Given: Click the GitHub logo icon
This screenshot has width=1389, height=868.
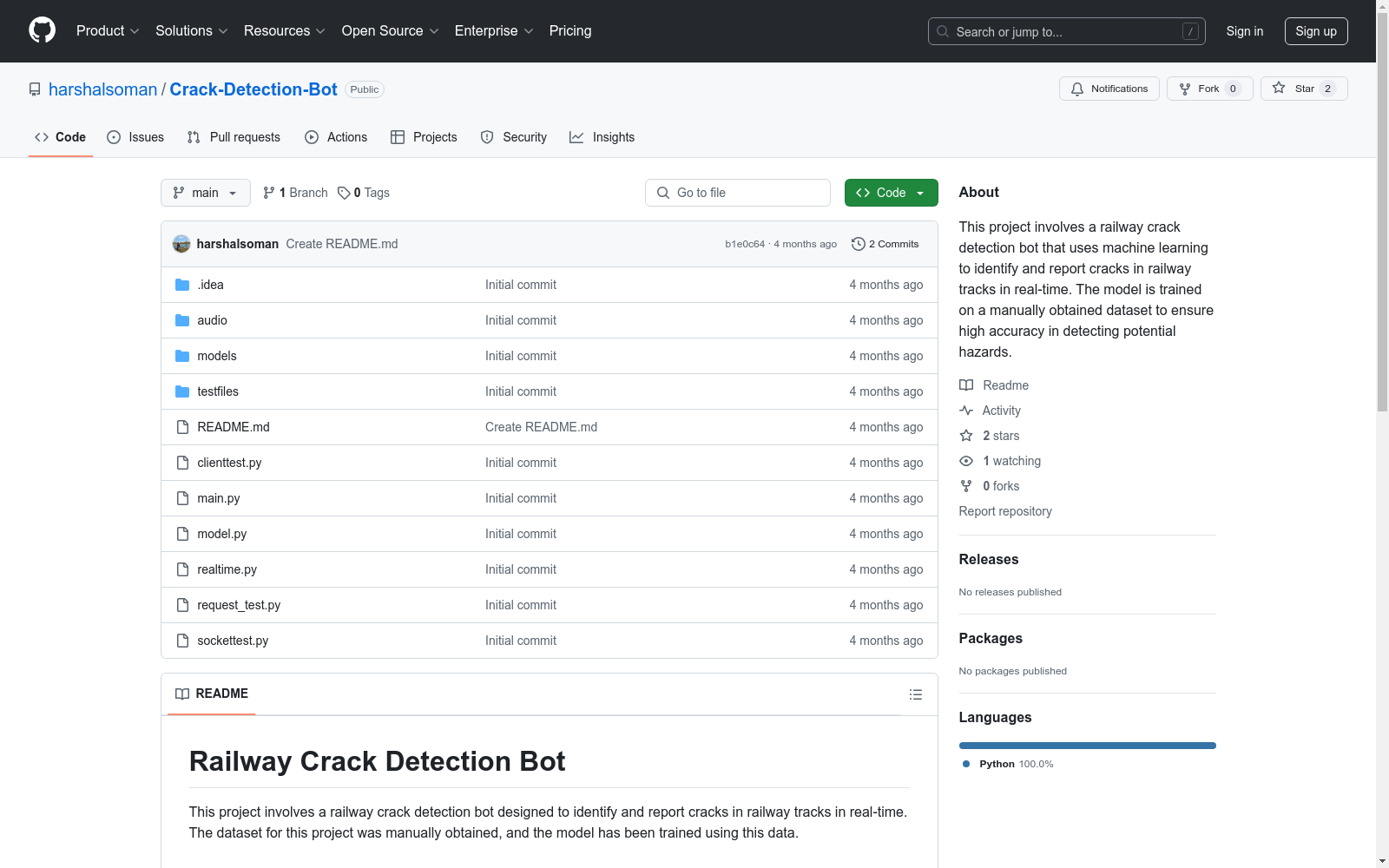Looking at the screenshot, I should point(42,30).
